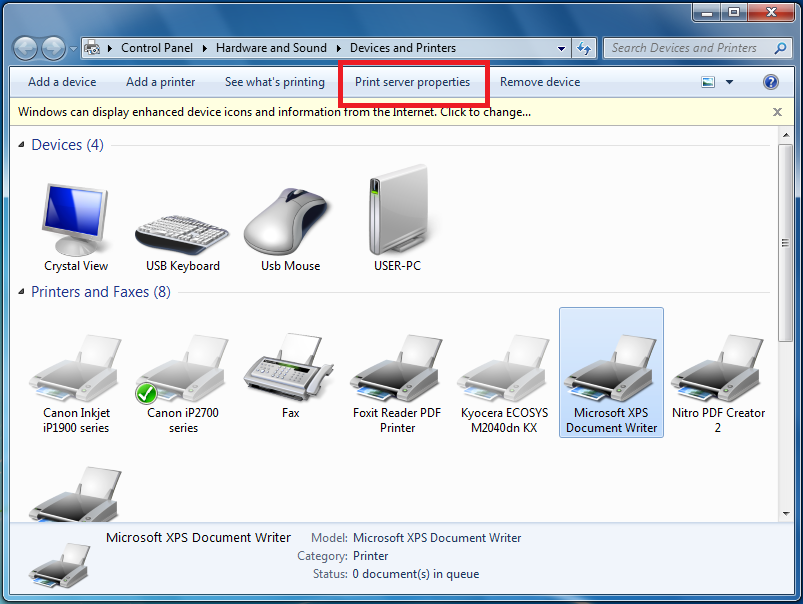
Task: Click the scrollbar down arrow
Action: point(786,513)
